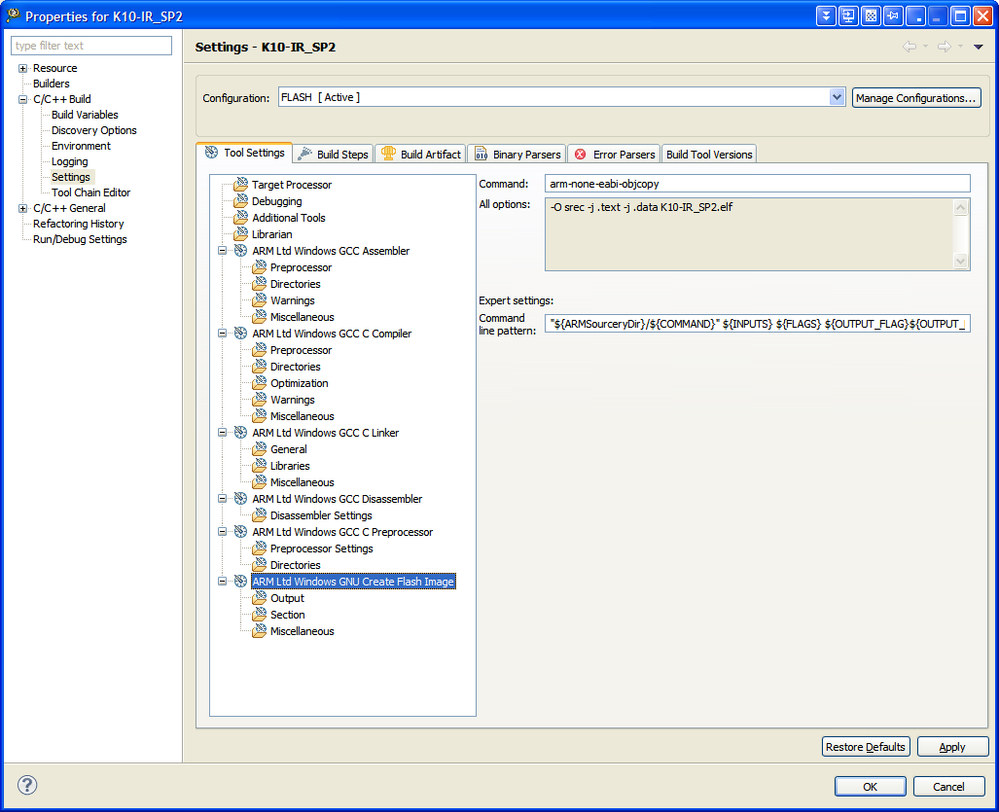This screenshot has width=999, height=812.
Task: Collapse the C/C++ Build tree node
Action: tap(23, 99)
